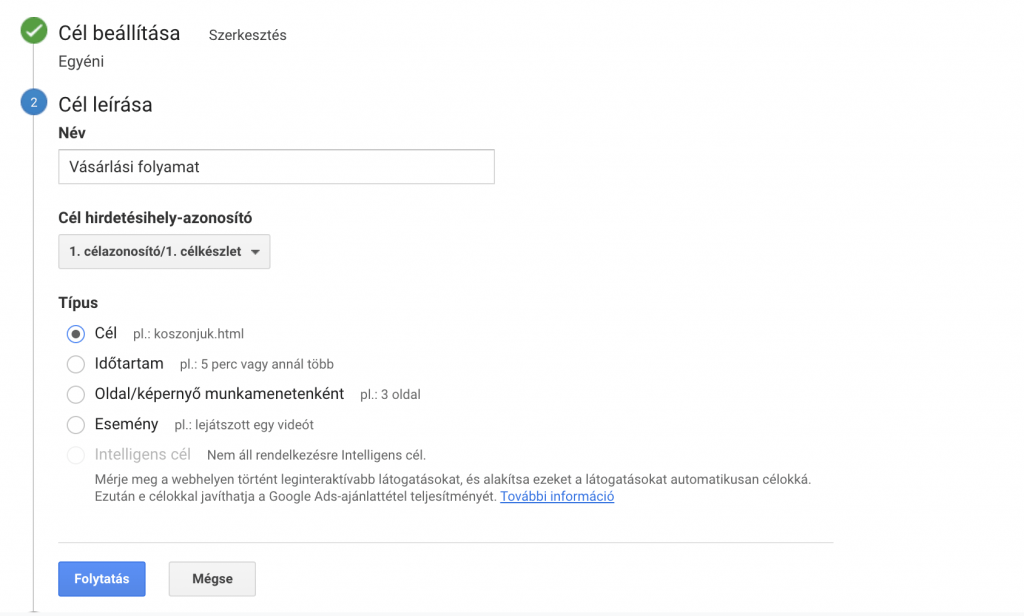This screenshot has width=1024, height=616.
Task: Click the blue step 2 circle icon
Action: [33, 103]
